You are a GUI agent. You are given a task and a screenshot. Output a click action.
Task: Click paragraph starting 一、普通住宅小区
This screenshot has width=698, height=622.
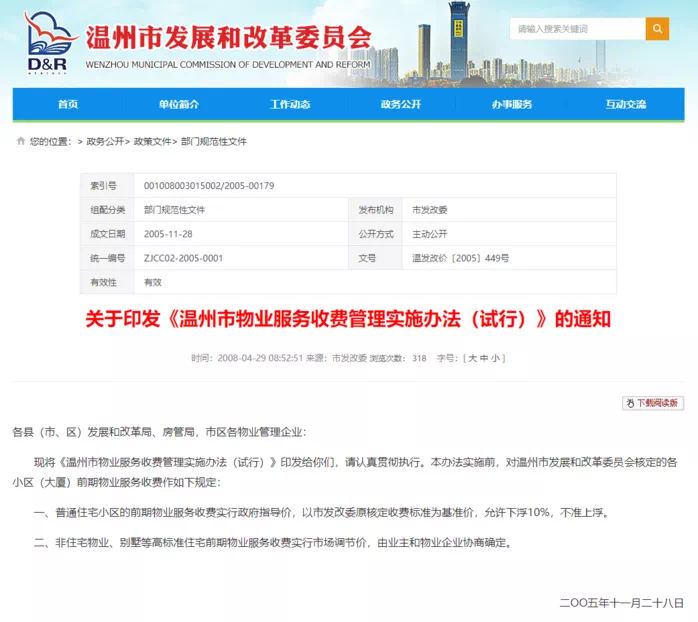322,512
